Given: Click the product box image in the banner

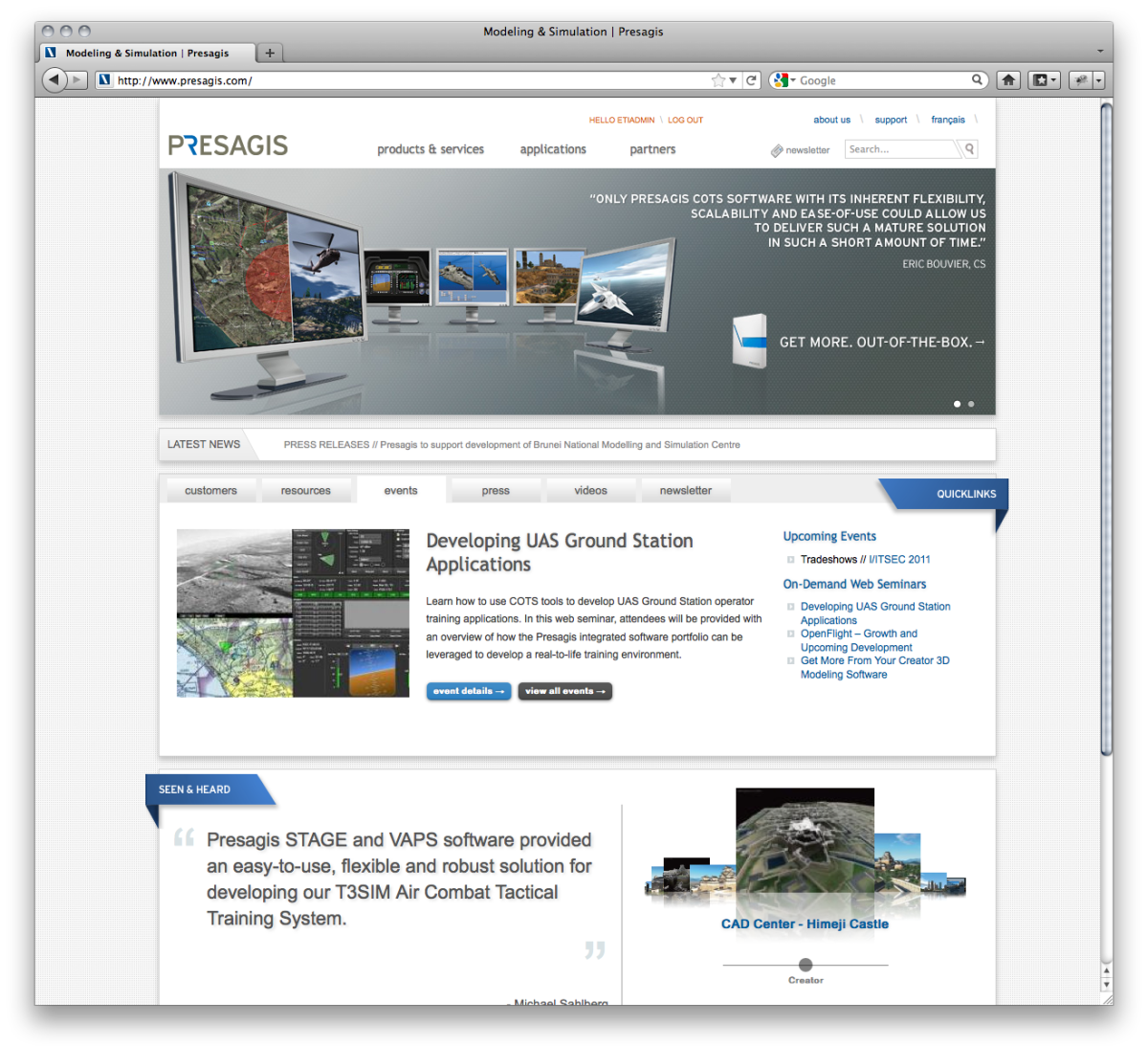Looking at the screenshot, I should (x=750, y=341).
